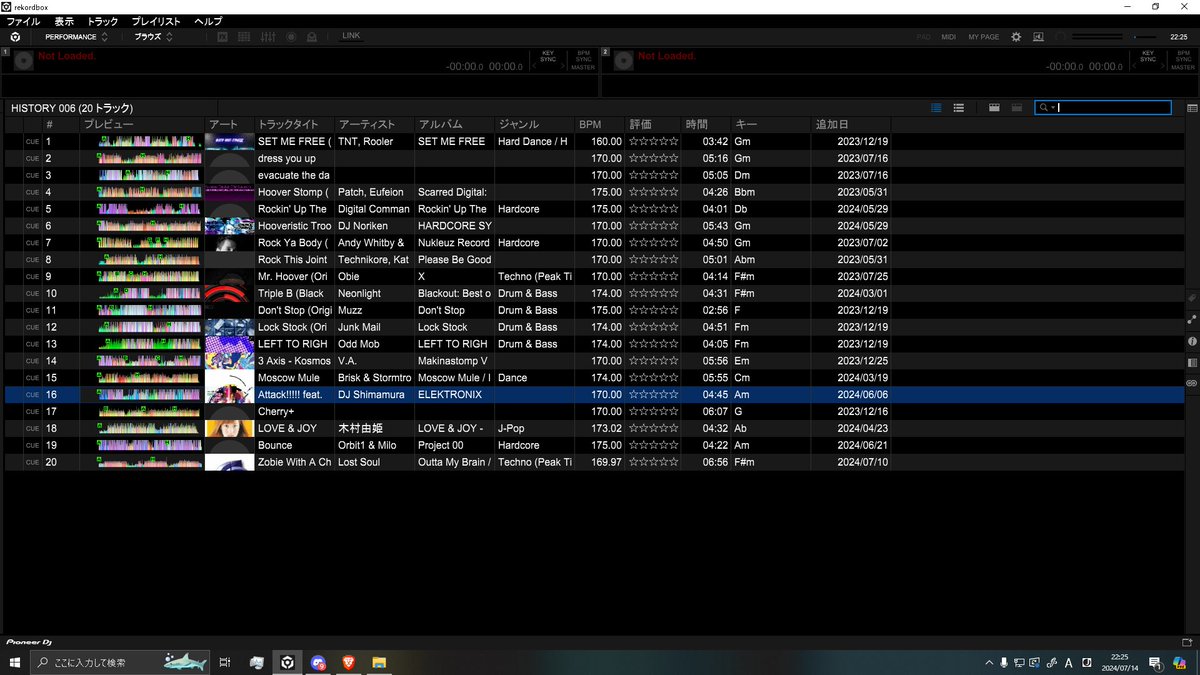The image size is (1200, 675).
Task: Click the dimmed layout icon beside search
Action: coord(1016,107)
